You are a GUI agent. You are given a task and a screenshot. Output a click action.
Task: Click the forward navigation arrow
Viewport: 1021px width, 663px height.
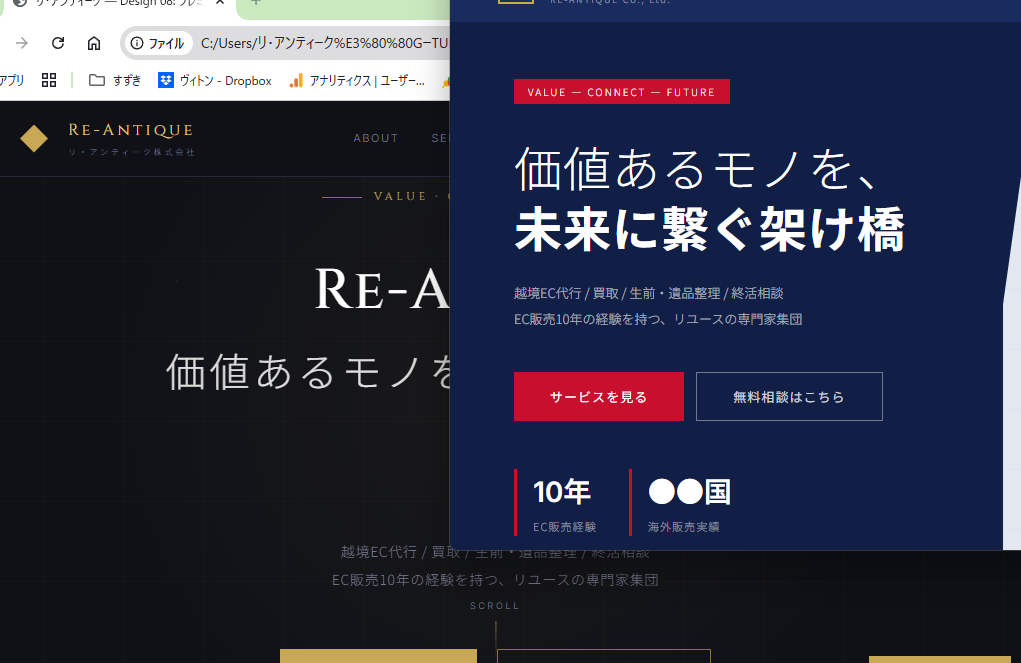pyautogui.click(x=22, y=43)
